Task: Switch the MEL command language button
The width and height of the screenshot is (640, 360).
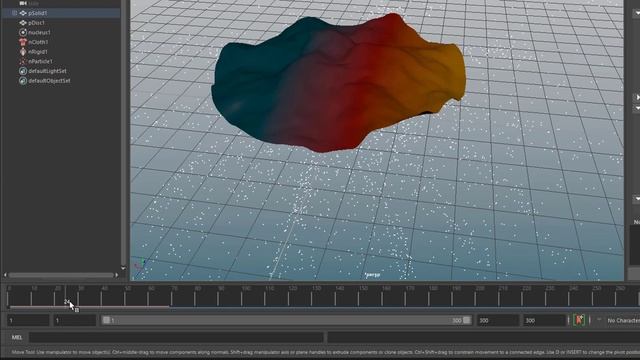Action: point(17,337)
